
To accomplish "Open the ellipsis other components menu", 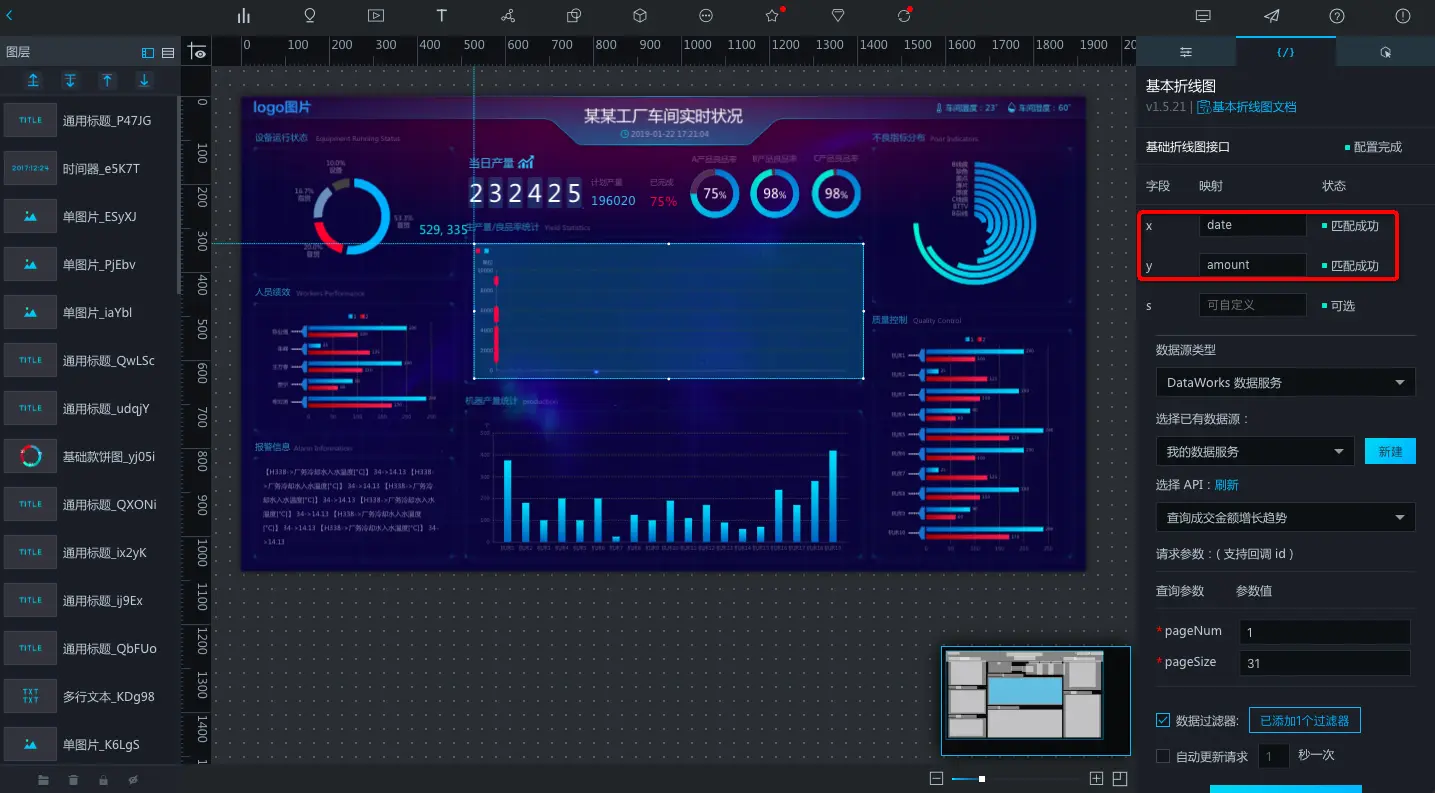I will pyautogui.click(x=706, y=16).
